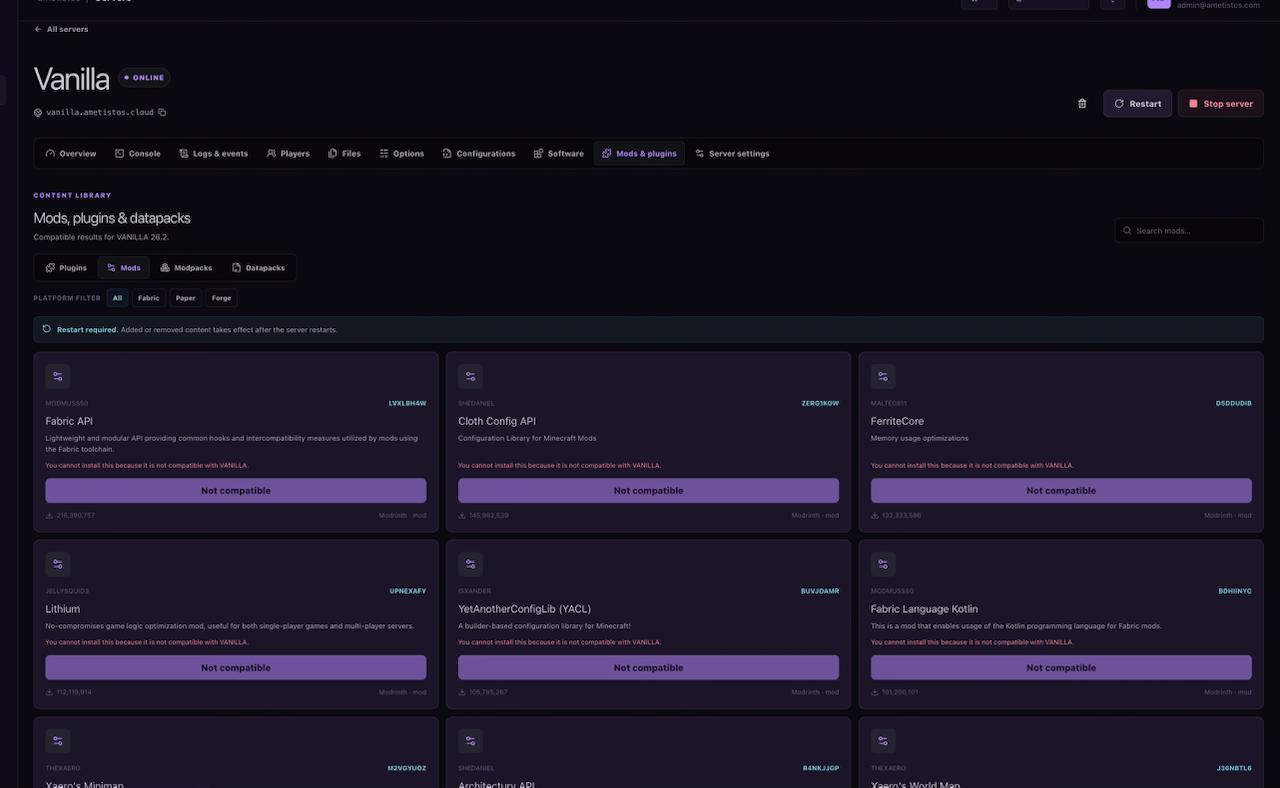This screenshot has width=1280, height=788.
Task: Click the Fabric Language Kotlin mod icon
Action: (x=883, y=564)
